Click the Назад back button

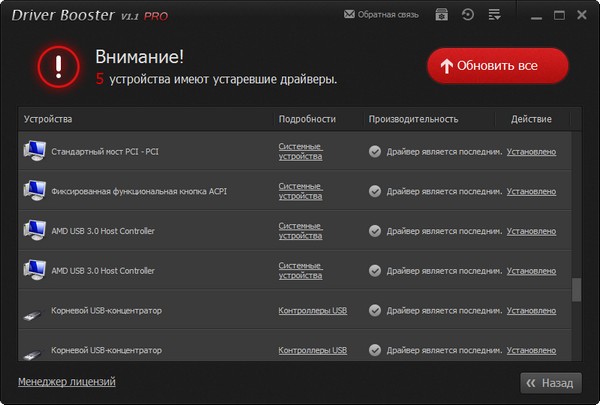[x=550, y=382]
